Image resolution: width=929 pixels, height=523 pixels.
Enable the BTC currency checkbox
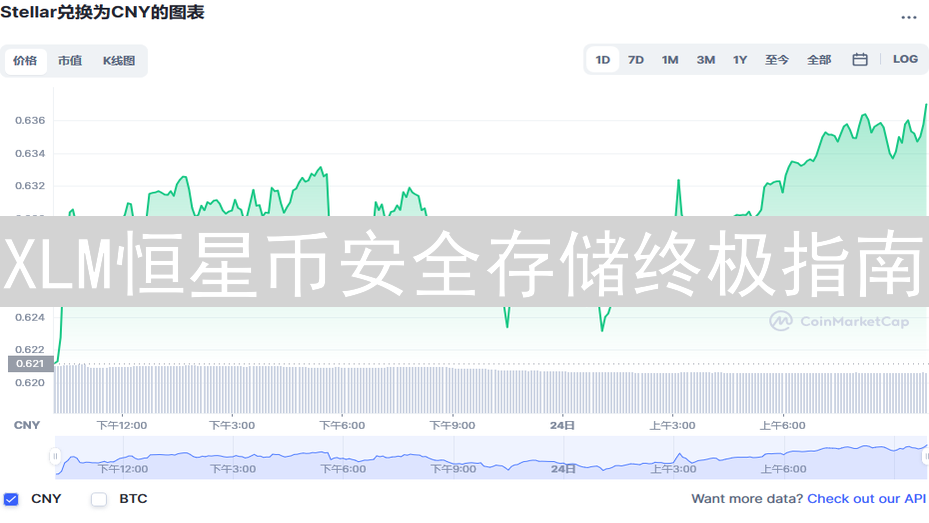point(99,499)
